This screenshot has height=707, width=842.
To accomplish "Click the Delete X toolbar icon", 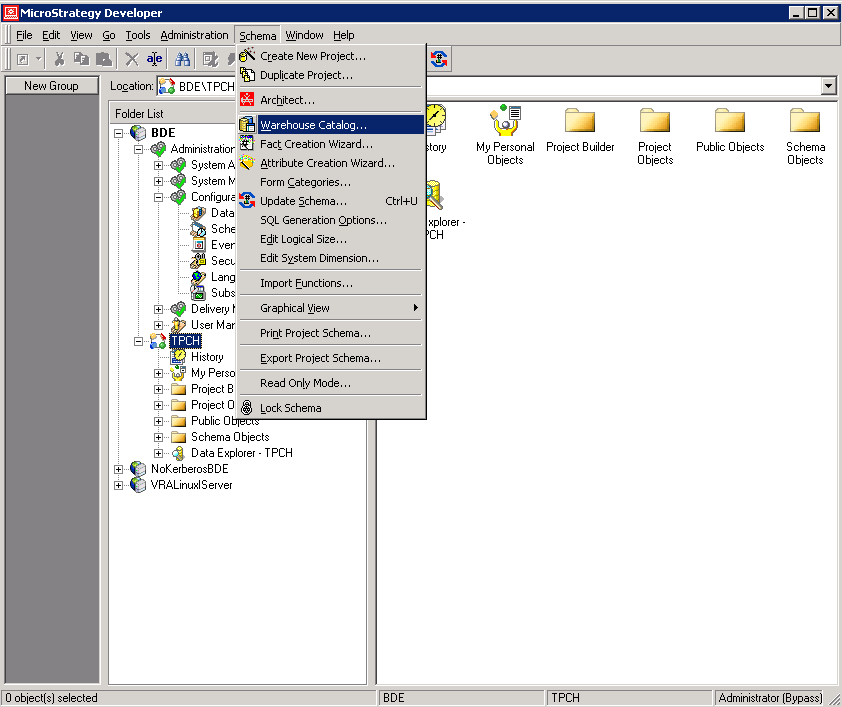I will tap(132, 59).
